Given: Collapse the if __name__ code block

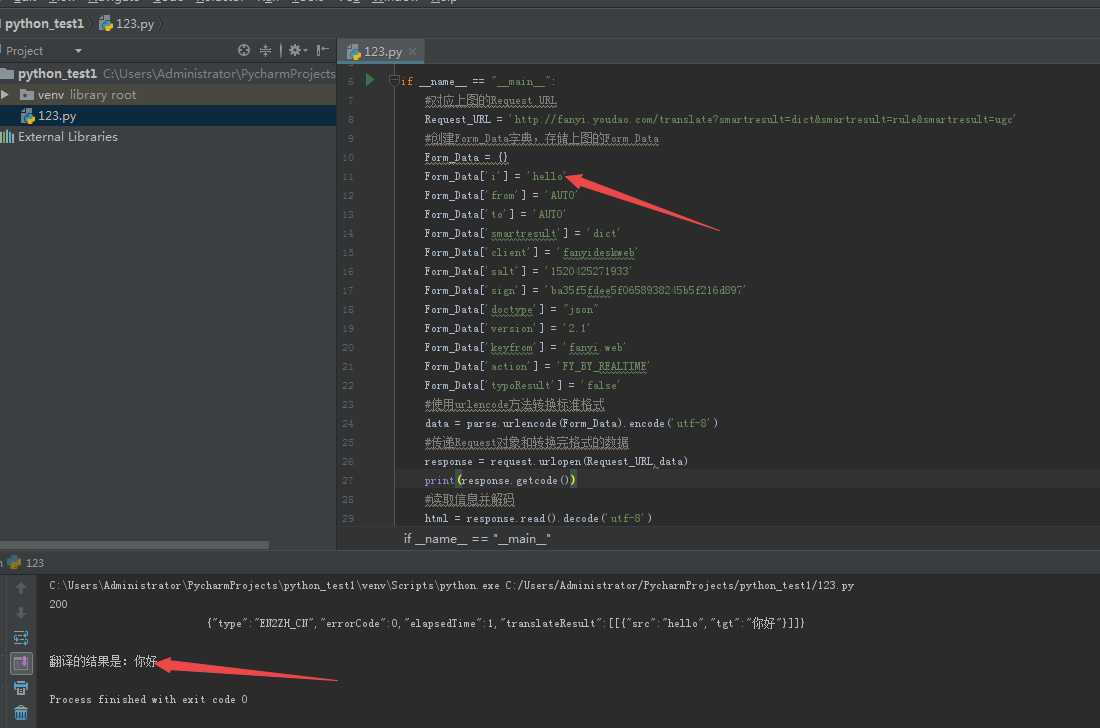Looking at the screenshot, I should (395, 81).
